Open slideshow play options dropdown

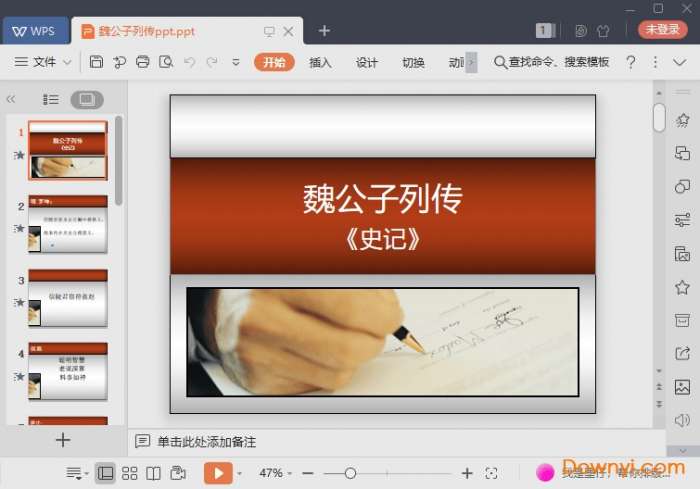point(239,473)
